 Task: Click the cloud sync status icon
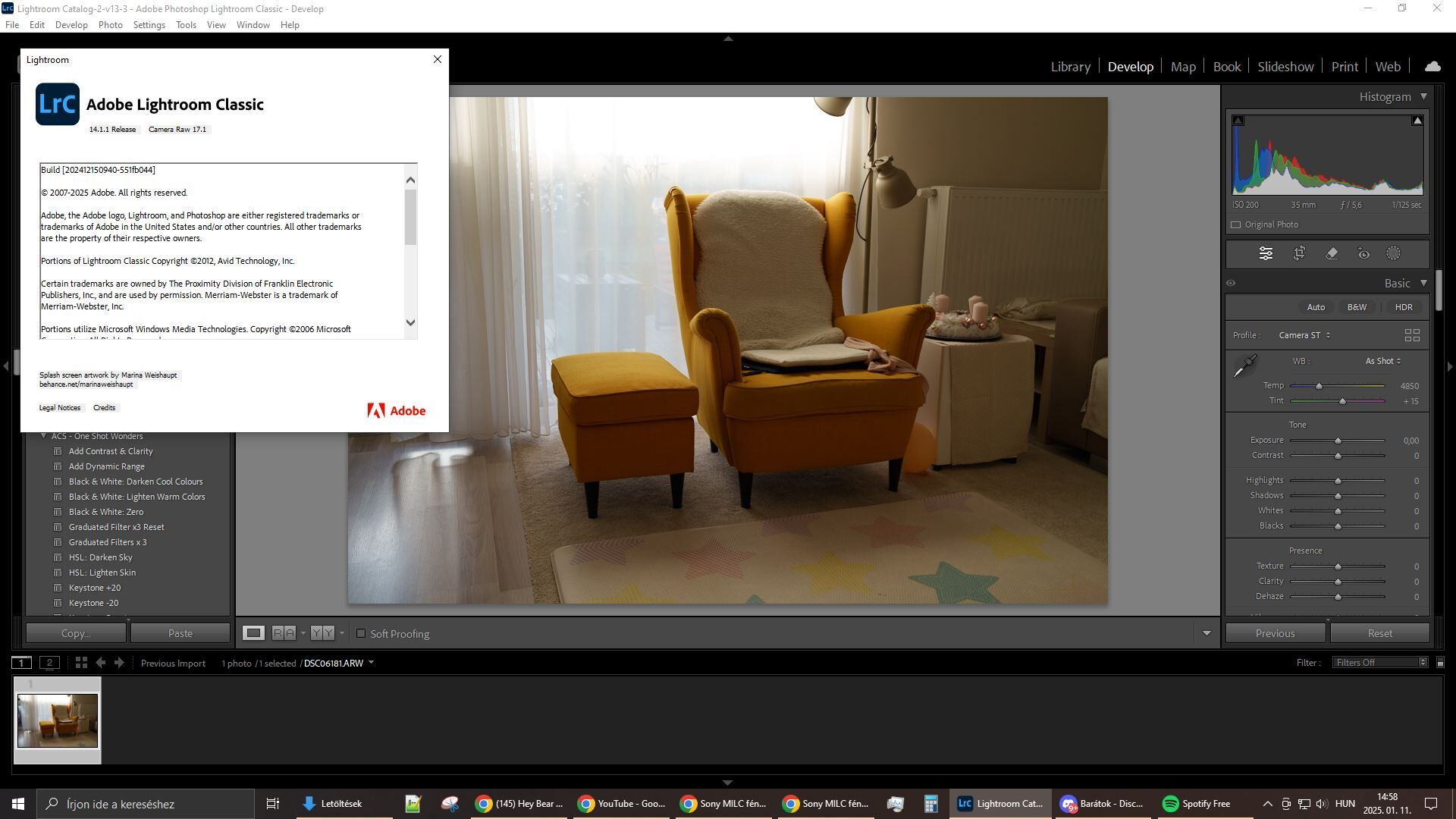point(1432,67)
